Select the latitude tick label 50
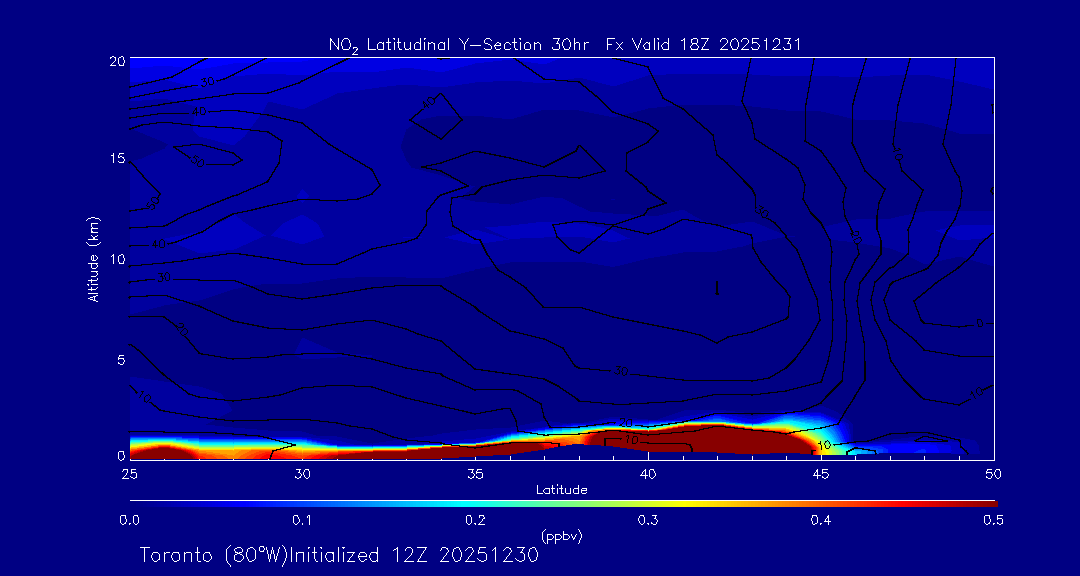Viewport: 1080px width, 576px height. pos(994,474)
